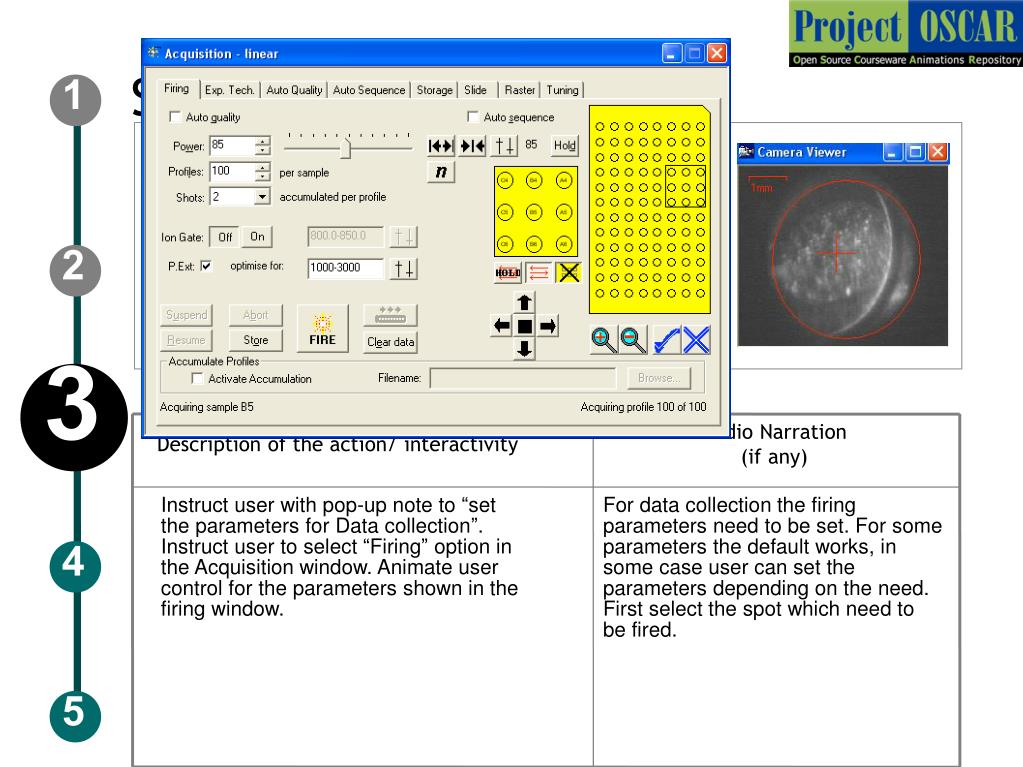Move stage up with the up arrow

point(525,303)
